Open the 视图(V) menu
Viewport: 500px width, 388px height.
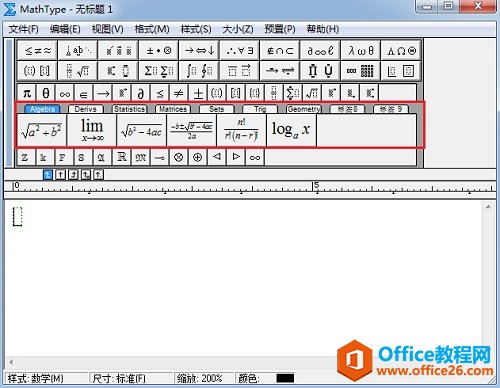tap(107, 29)
